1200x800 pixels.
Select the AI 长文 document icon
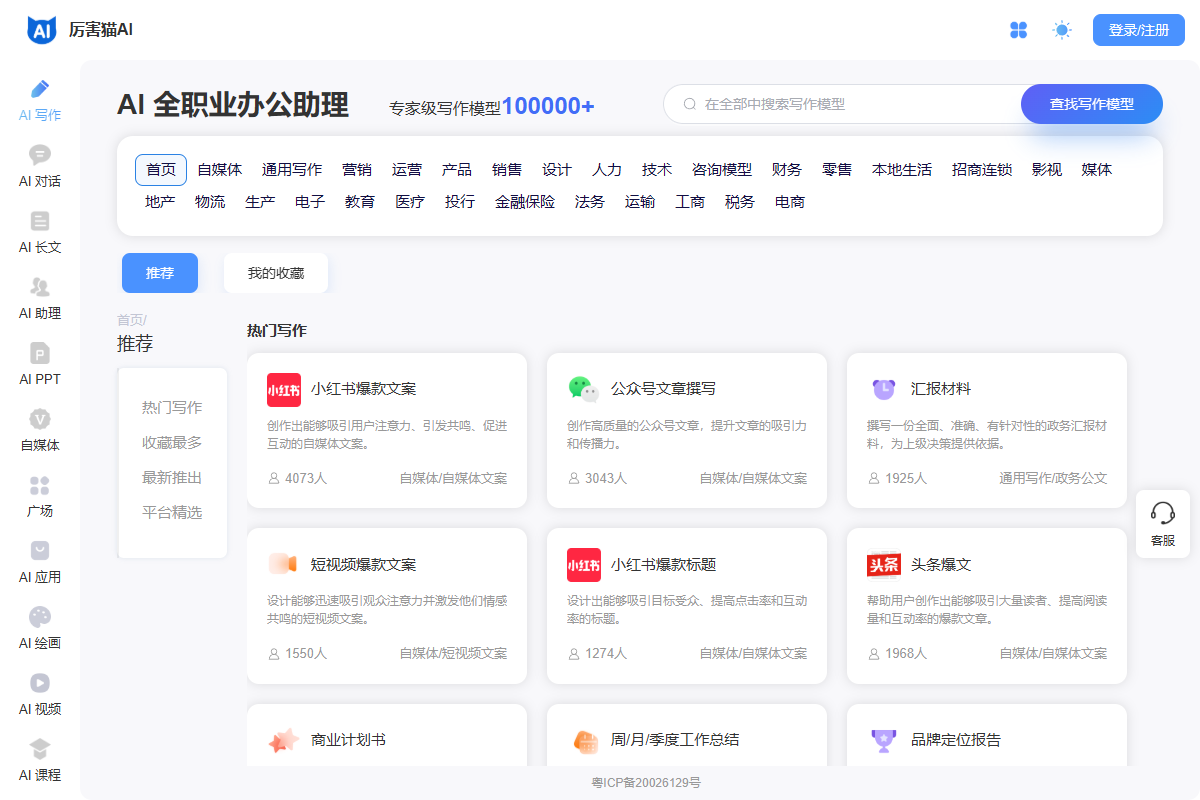pos(40,221)
